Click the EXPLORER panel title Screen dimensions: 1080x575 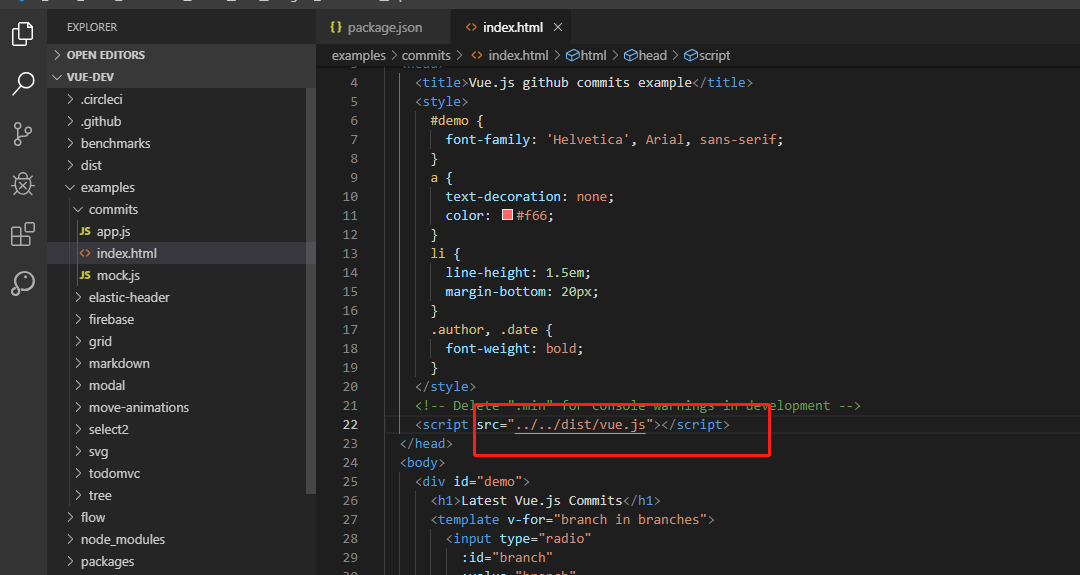pos(92,28)
